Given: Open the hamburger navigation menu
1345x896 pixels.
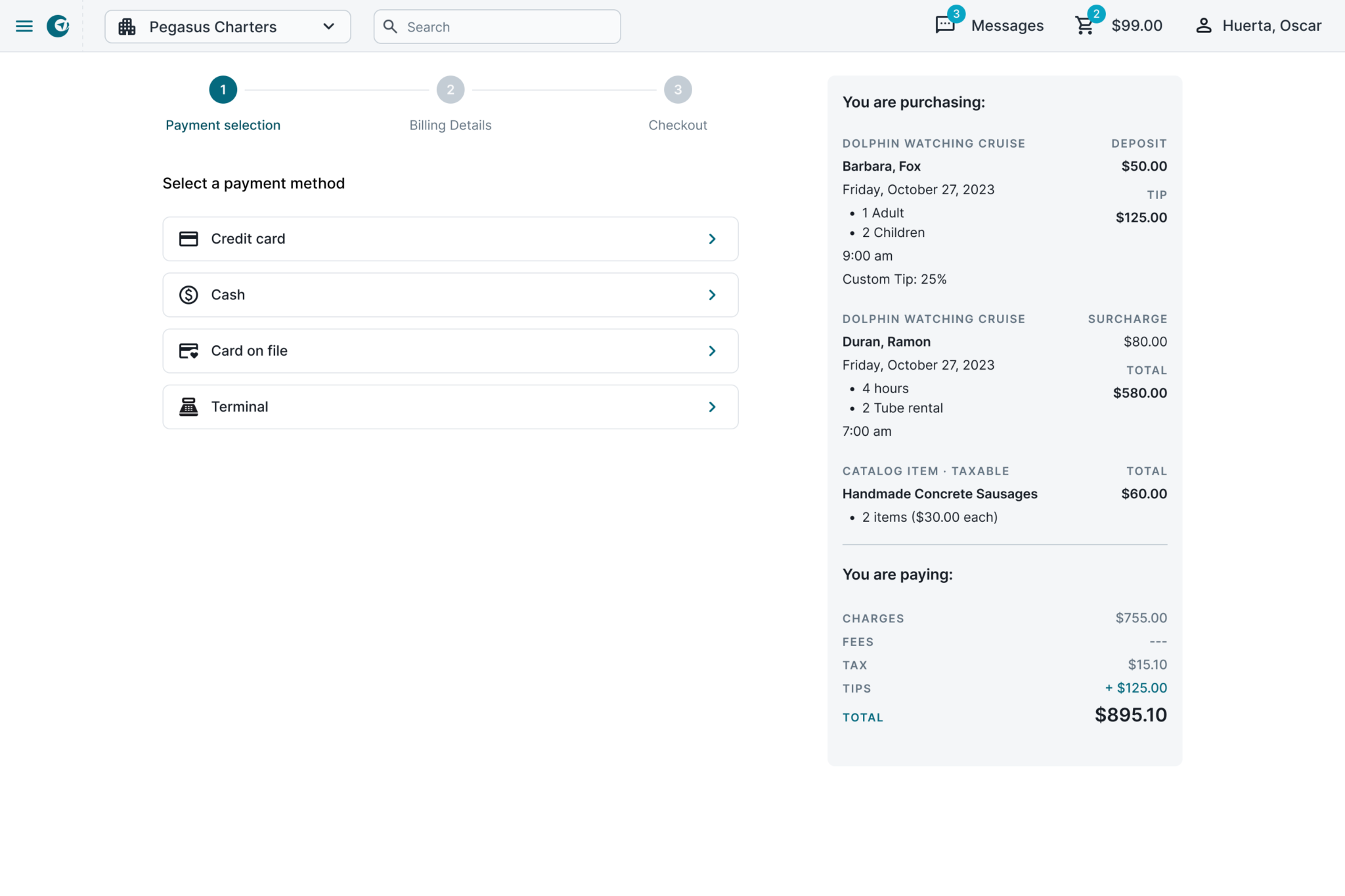Looking at the screenshot, I should click(x=24, y=26).
